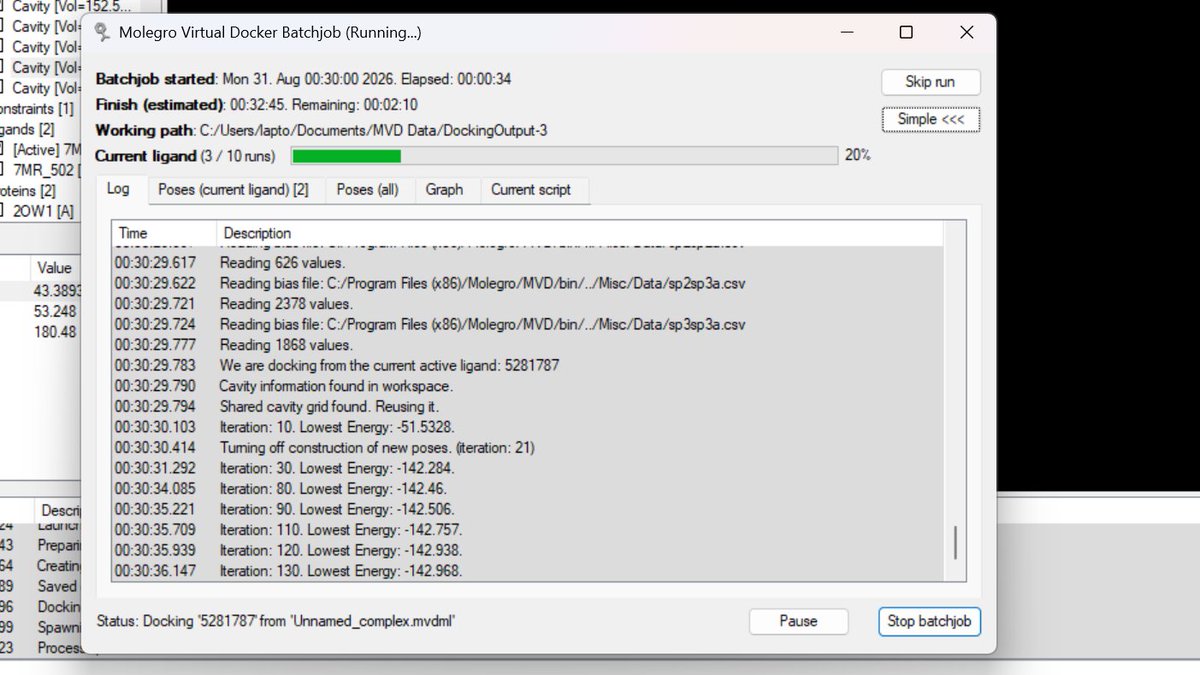
Task: Select the active ligand 5281787 log entry
Action: pos(526,365)
